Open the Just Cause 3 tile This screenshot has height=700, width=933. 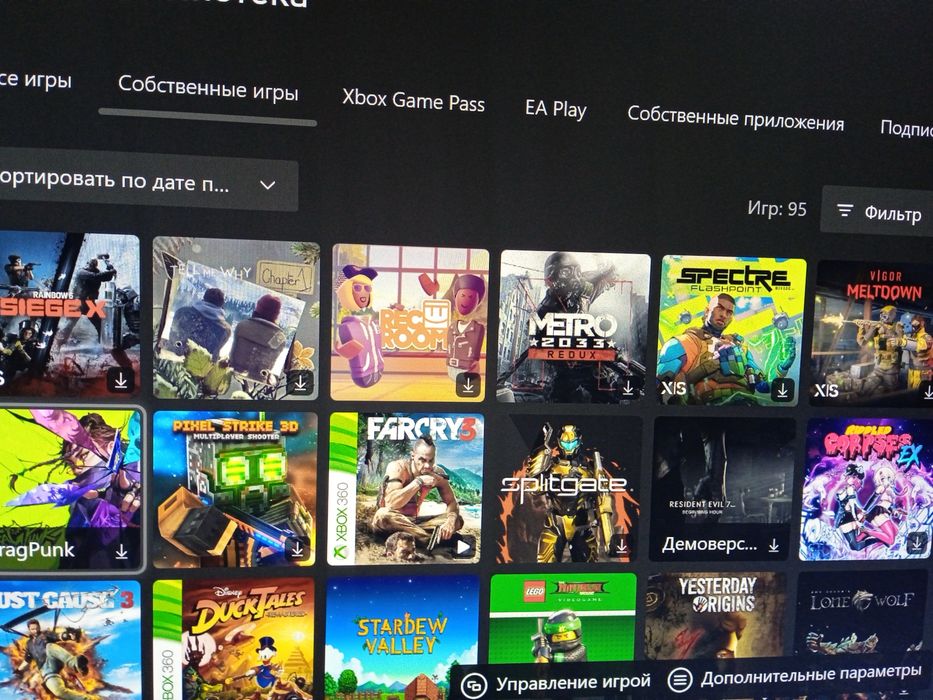click(x=70, y=640)
